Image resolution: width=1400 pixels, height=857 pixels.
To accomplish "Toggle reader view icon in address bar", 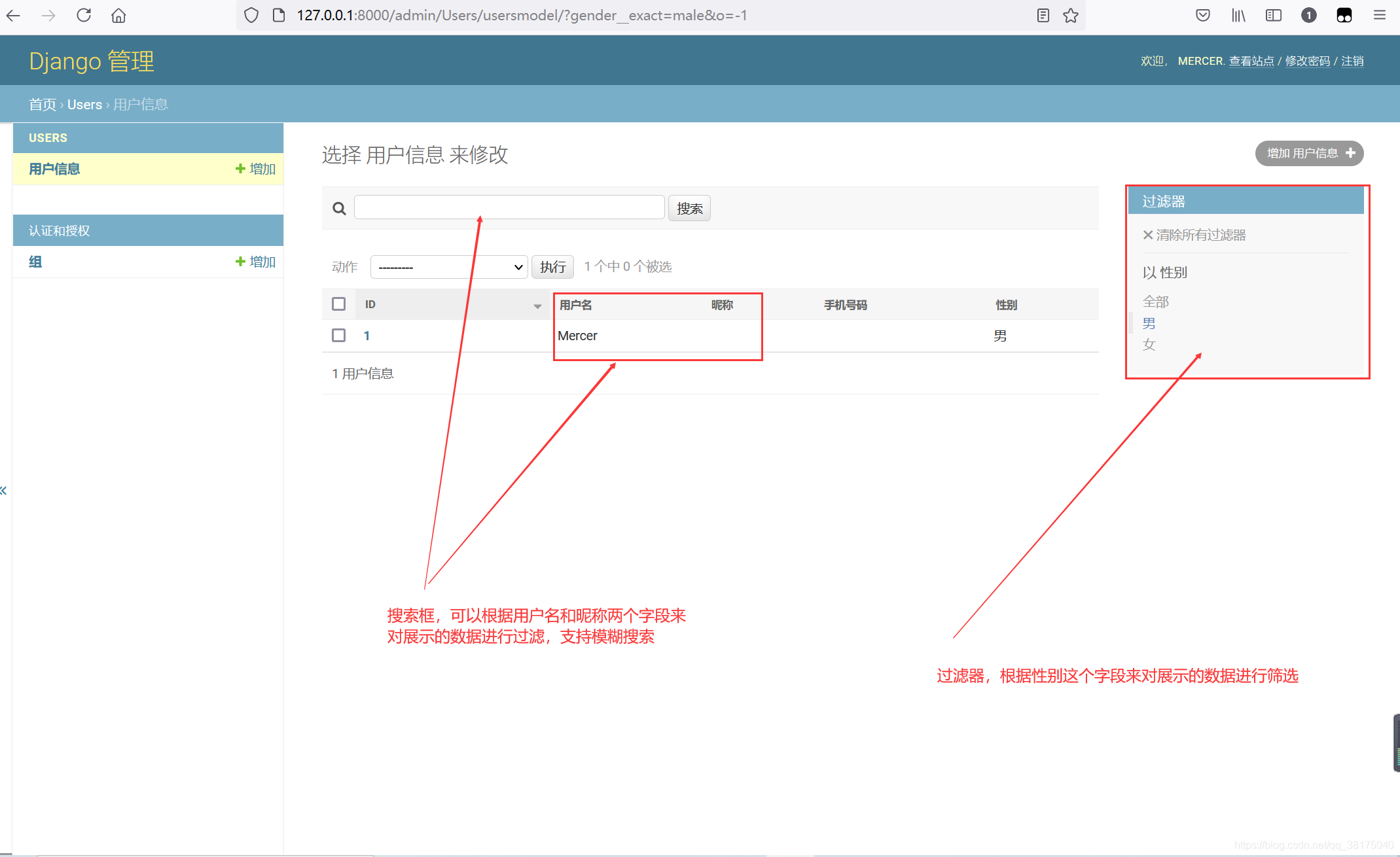I will pos(1043,15).
